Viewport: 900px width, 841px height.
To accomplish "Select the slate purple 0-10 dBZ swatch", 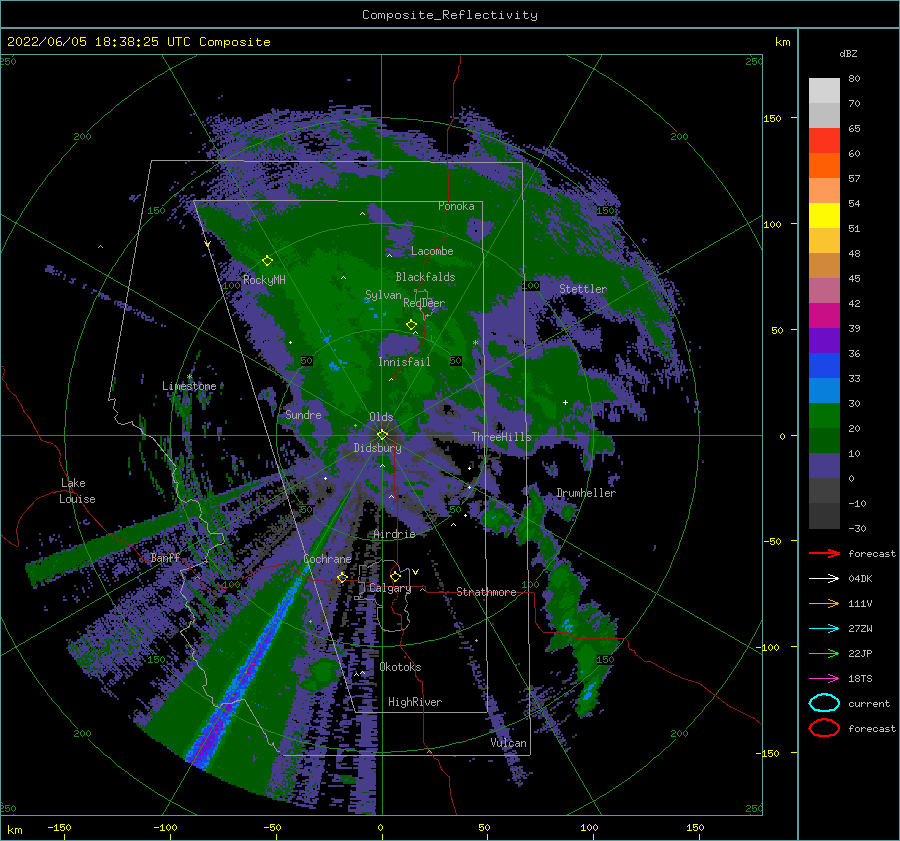I will [x=824, y=466].
